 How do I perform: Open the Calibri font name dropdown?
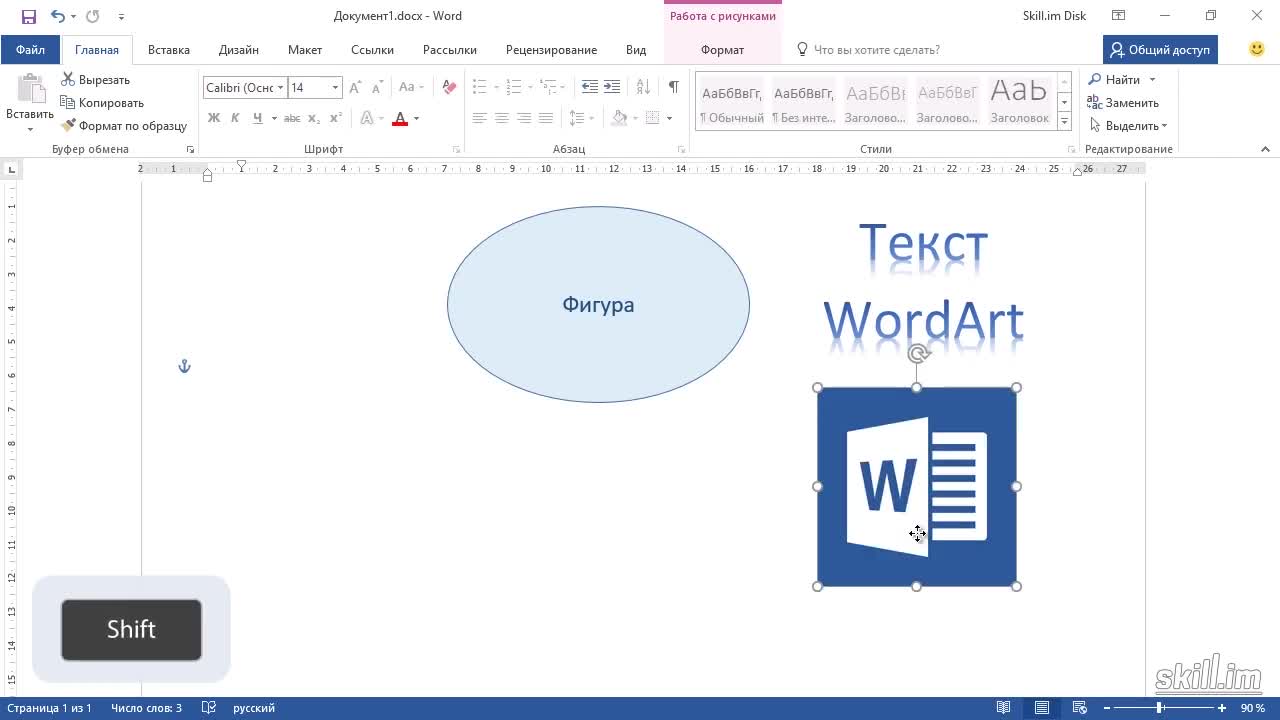(x=281, y=88)
